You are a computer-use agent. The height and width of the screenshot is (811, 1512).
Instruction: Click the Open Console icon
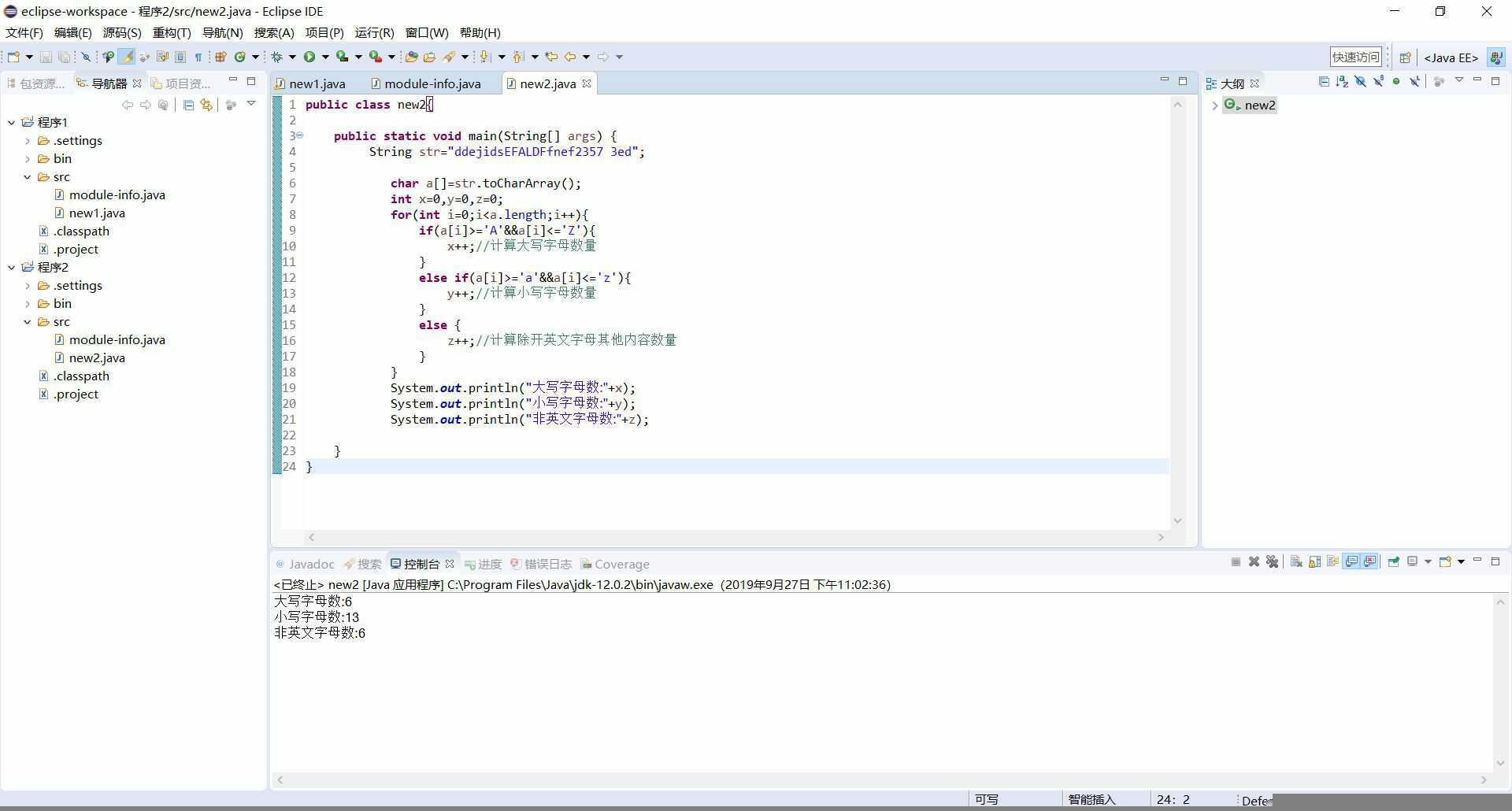coord(1445,562)
